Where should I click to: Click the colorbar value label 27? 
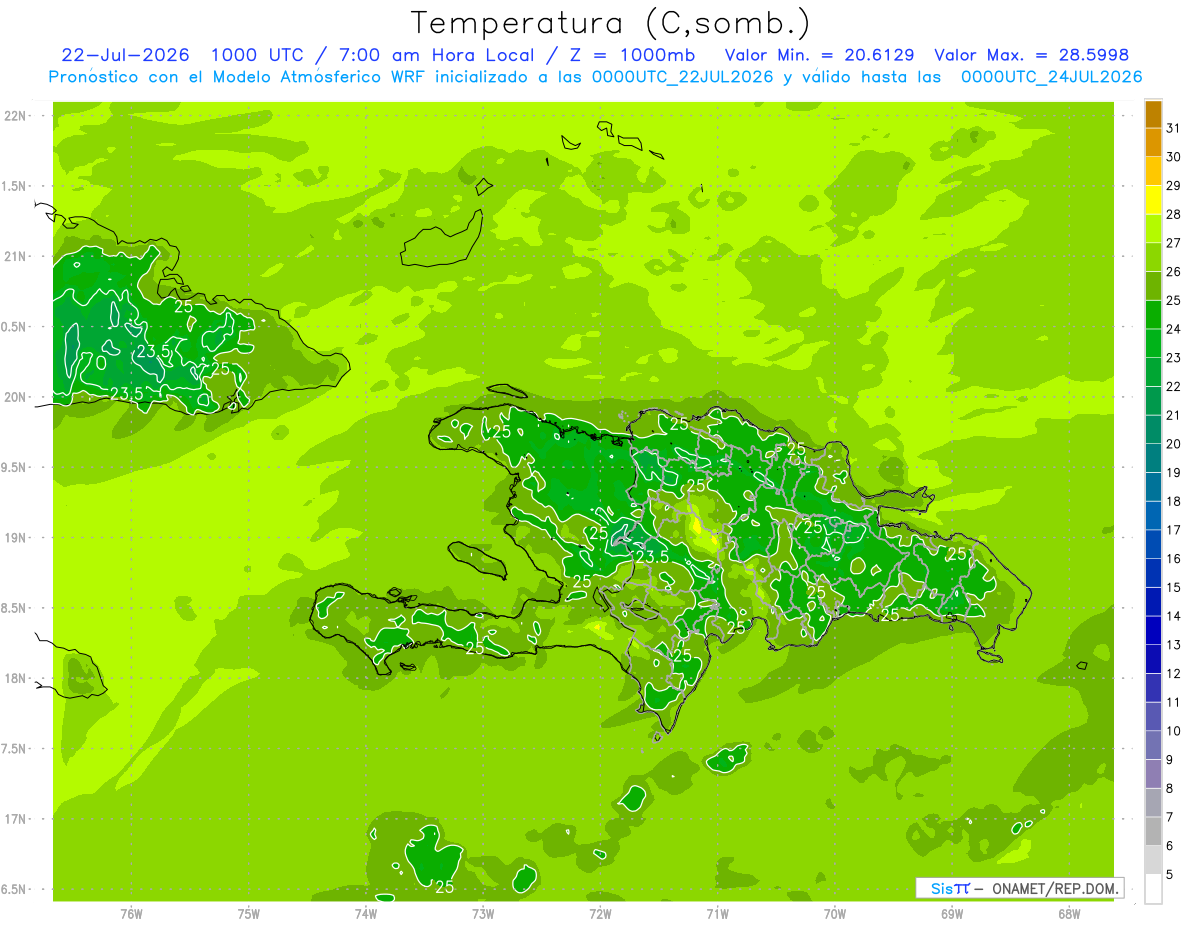[1175, 243]
